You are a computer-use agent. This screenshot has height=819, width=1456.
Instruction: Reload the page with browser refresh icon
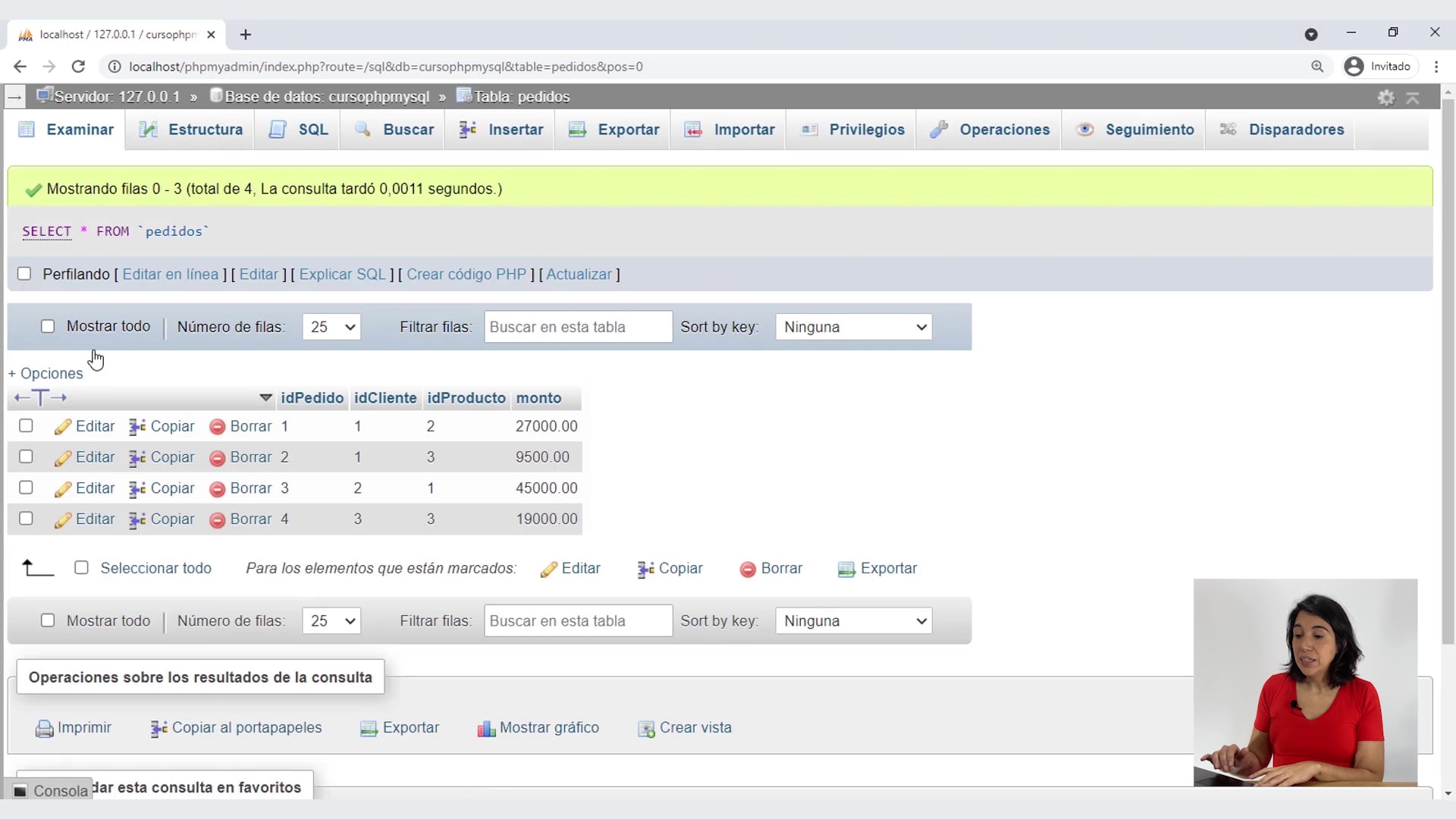[78, 67]
